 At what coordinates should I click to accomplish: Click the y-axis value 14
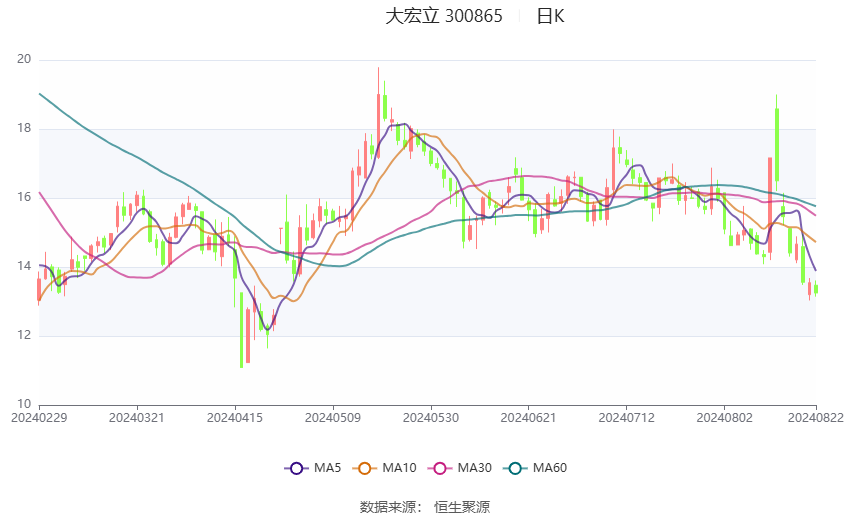coord(24,266)
